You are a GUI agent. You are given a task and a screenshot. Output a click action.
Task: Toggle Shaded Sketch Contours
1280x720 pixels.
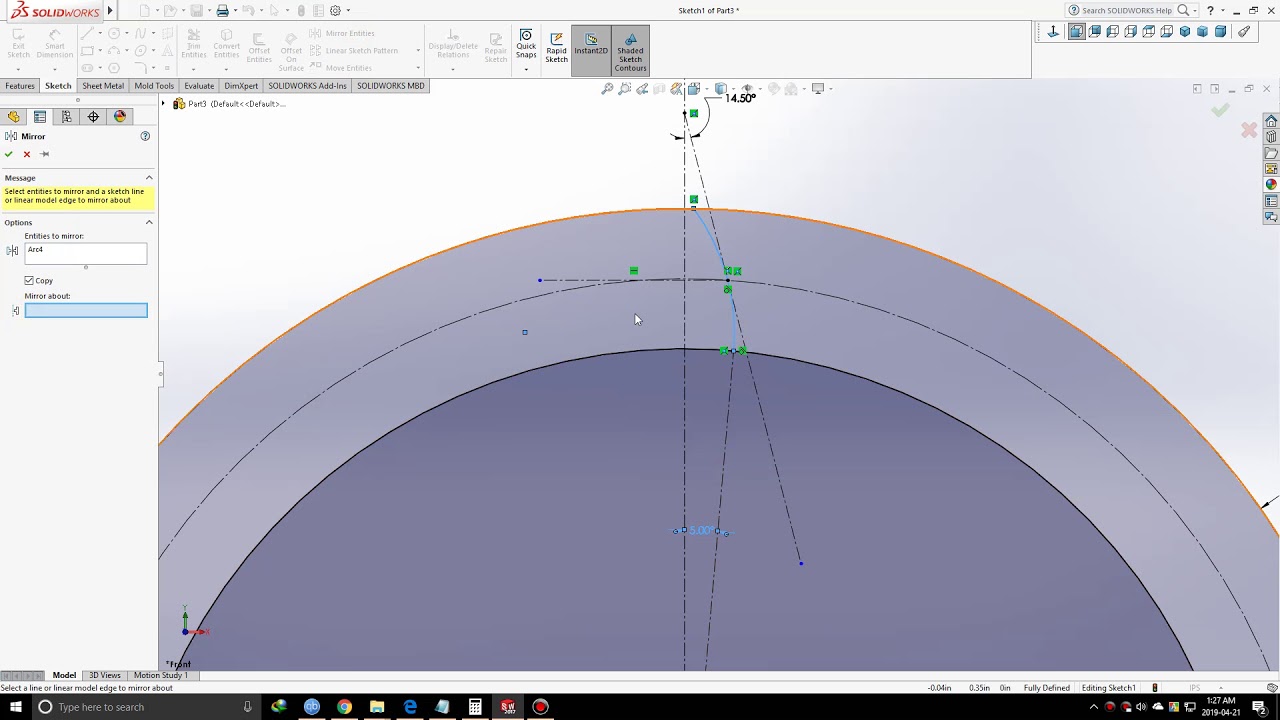(x=630, y=52)
